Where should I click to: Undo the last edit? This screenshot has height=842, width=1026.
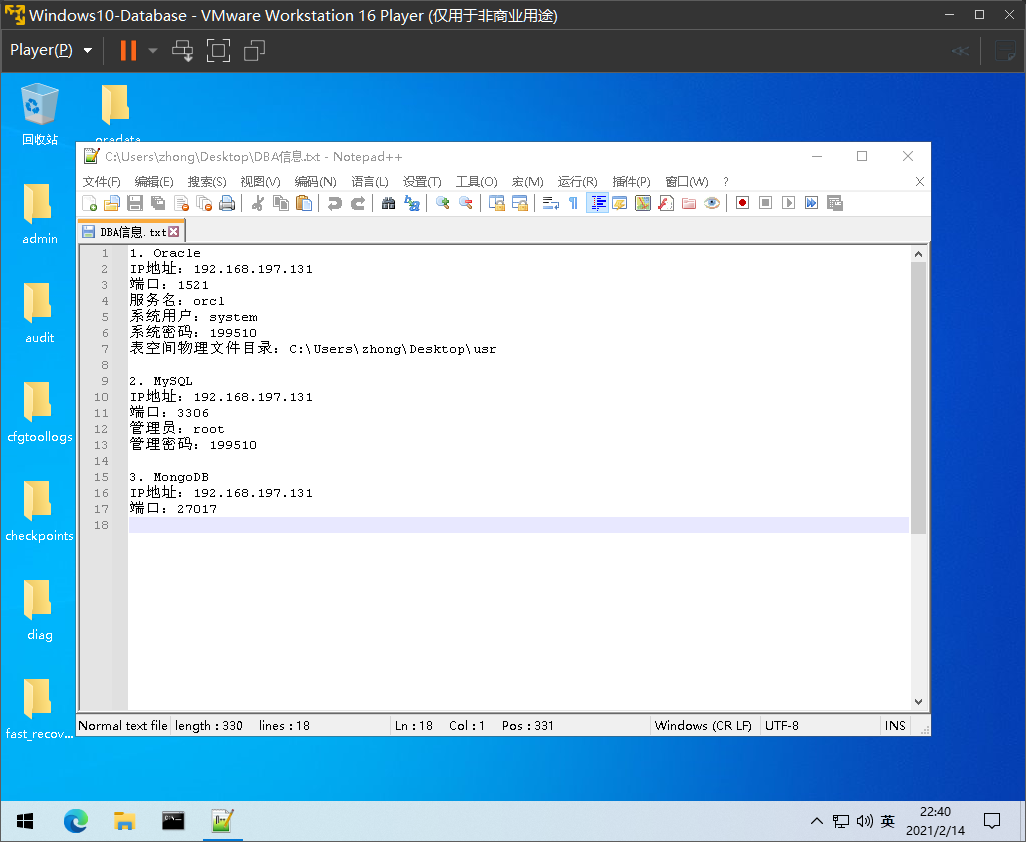[334, 203]
